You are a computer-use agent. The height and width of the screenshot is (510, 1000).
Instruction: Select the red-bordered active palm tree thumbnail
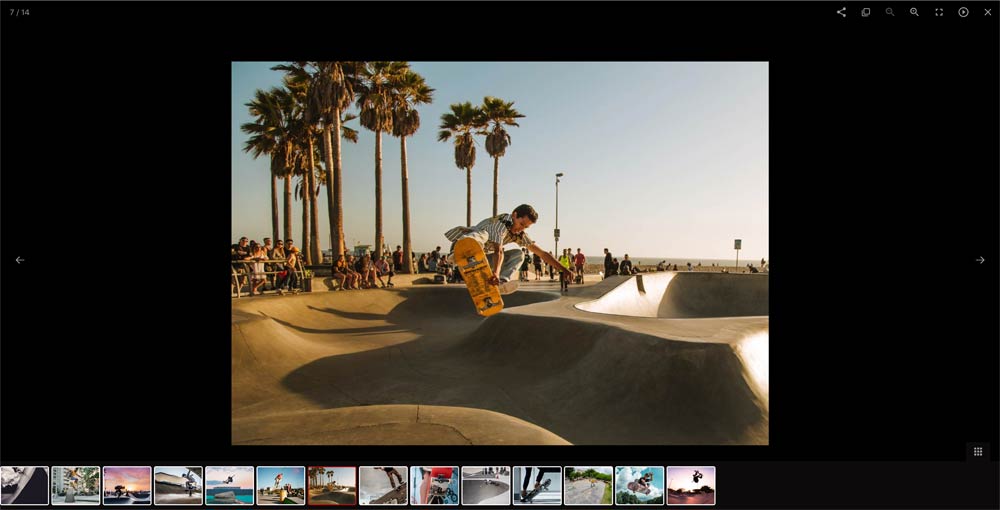(332, 485)
